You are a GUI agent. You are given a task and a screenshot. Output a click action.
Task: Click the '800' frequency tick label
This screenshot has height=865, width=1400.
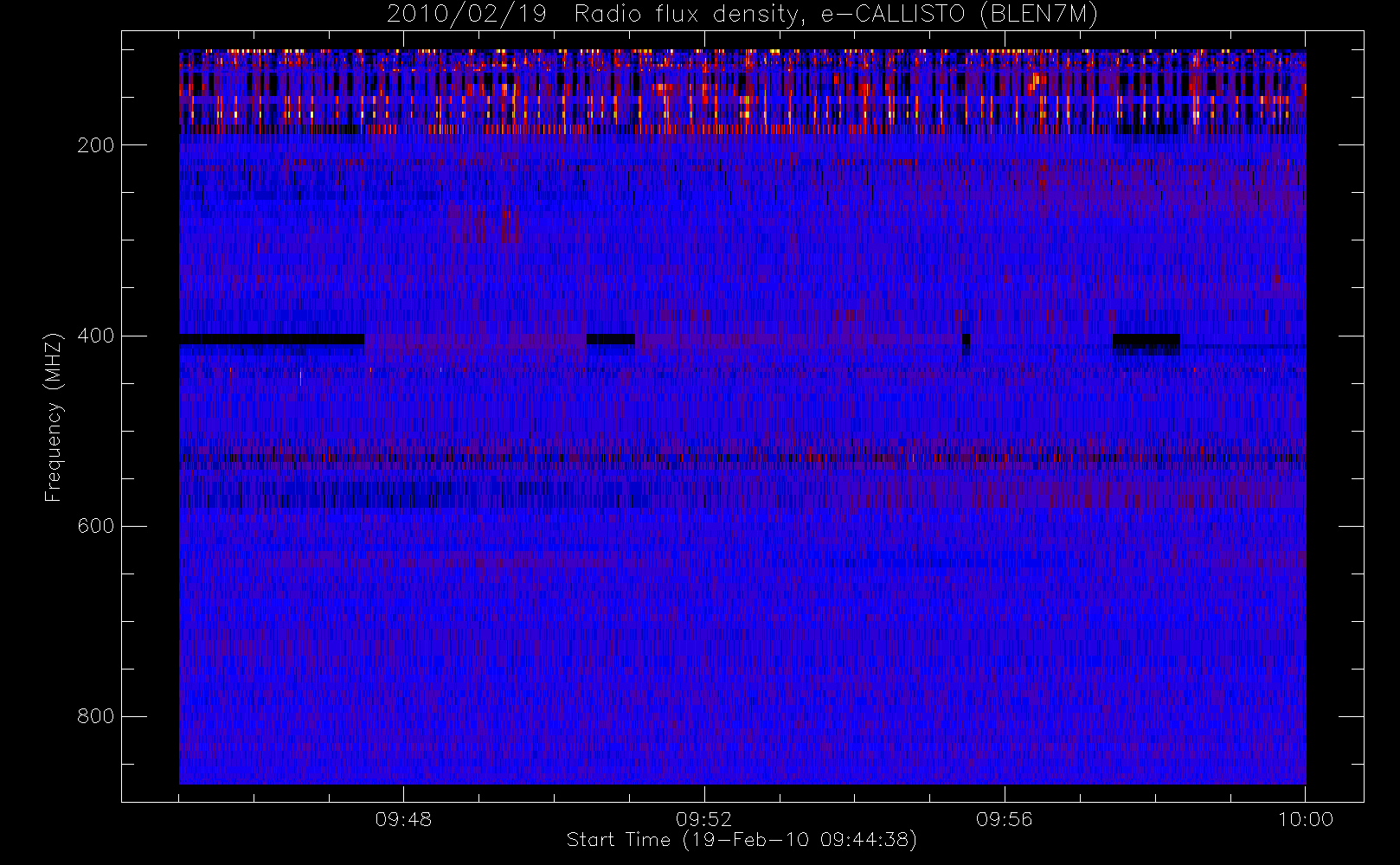[x=96, y=716]
